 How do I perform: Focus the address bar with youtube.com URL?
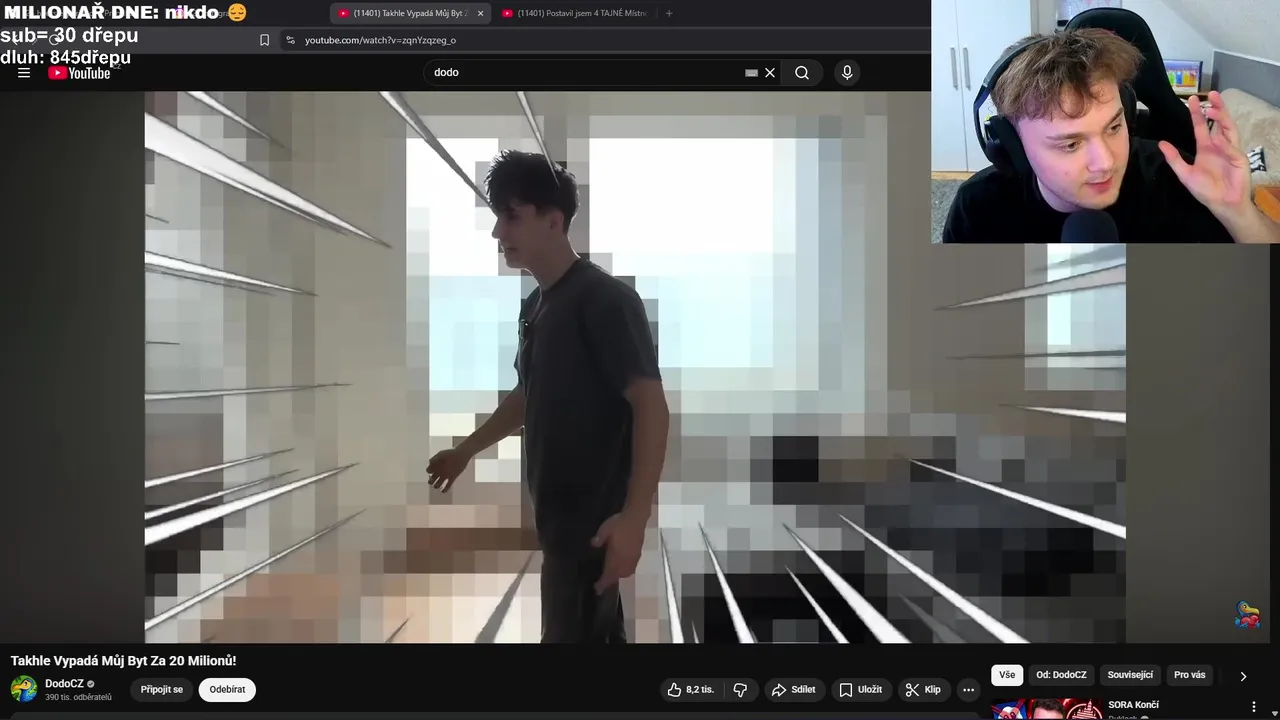point(600,40)
